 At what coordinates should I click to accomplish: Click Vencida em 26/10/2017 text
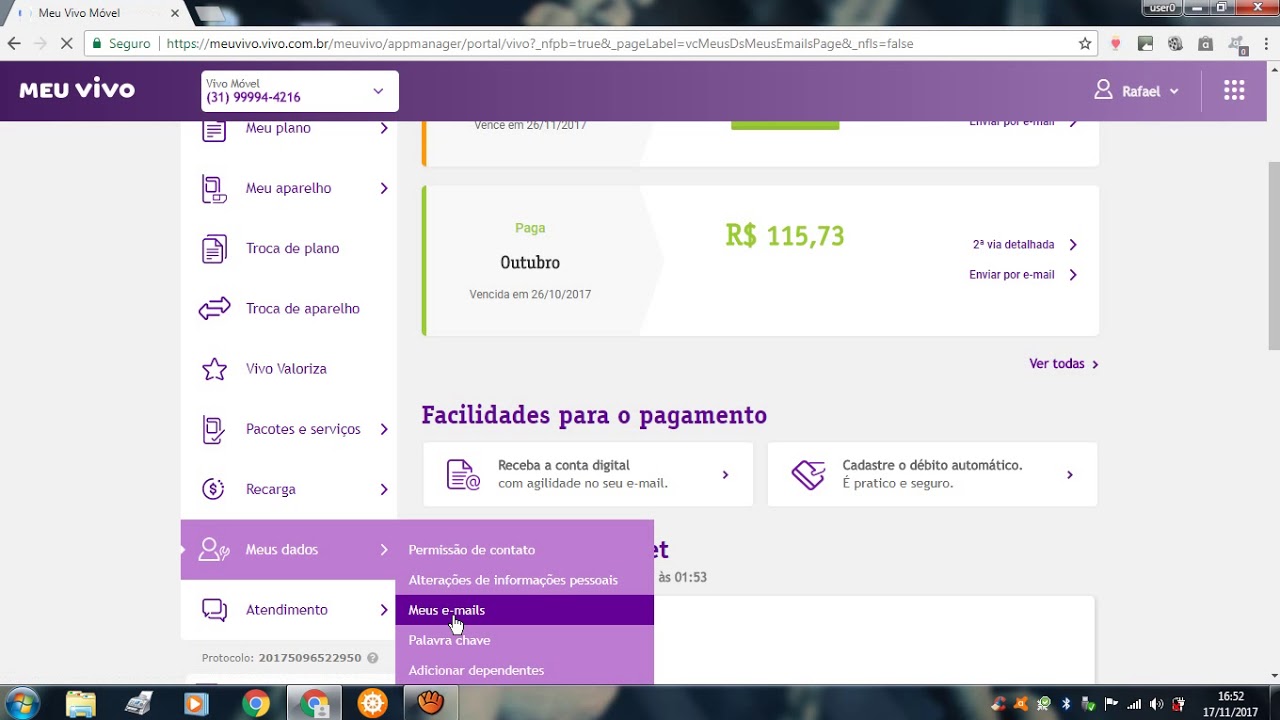(530, 295)
